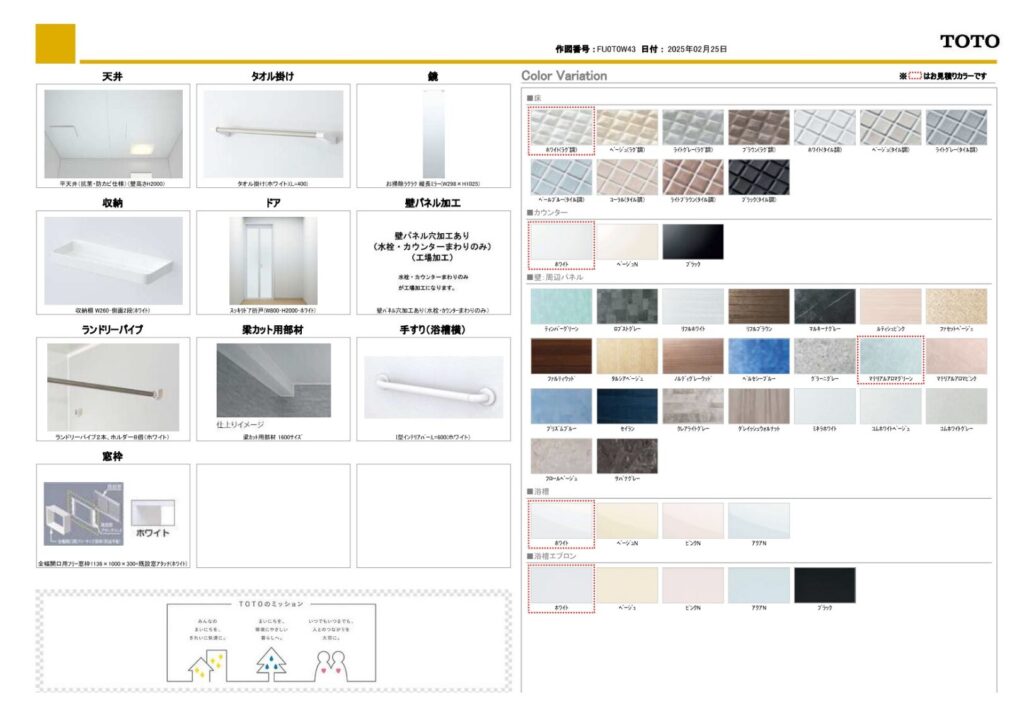Screen dimensions: 1024x709
Task: Open the タオル掛け towel bar image
Action: point(273,133)
